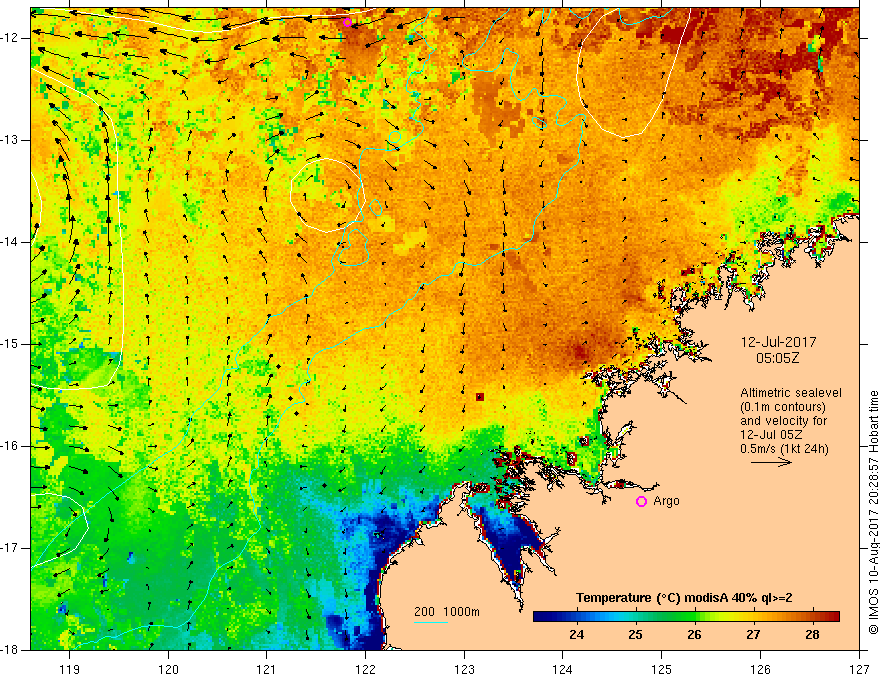Click the -13 latitude axis label
This screenshot has height=680, width=880.
(x=11, y=140)
